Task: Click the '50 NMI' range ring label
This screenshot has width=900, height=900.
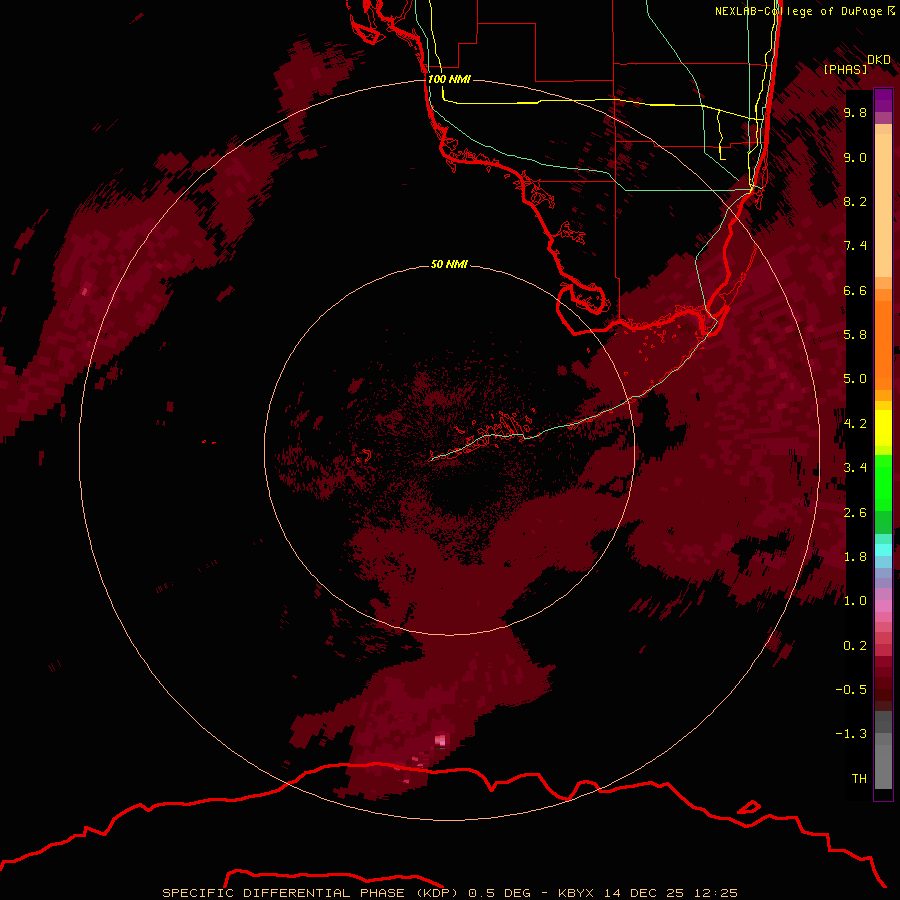Action: coord(449,265)
